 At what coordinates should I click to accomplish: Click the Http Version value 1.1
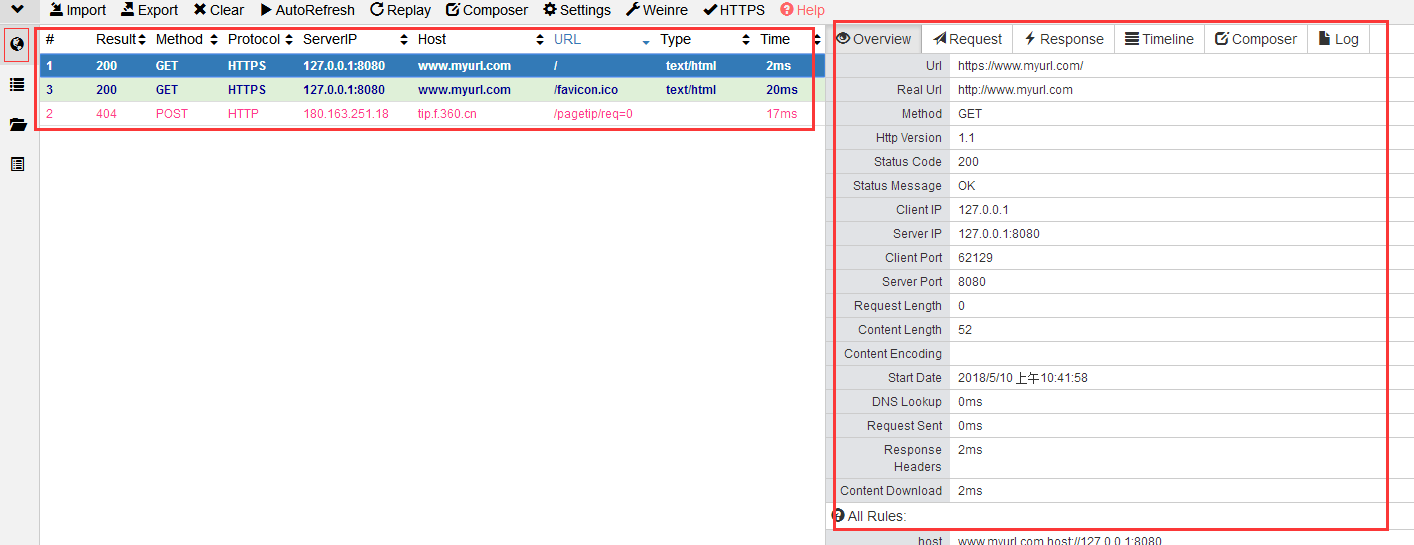[x=965, y=138]
